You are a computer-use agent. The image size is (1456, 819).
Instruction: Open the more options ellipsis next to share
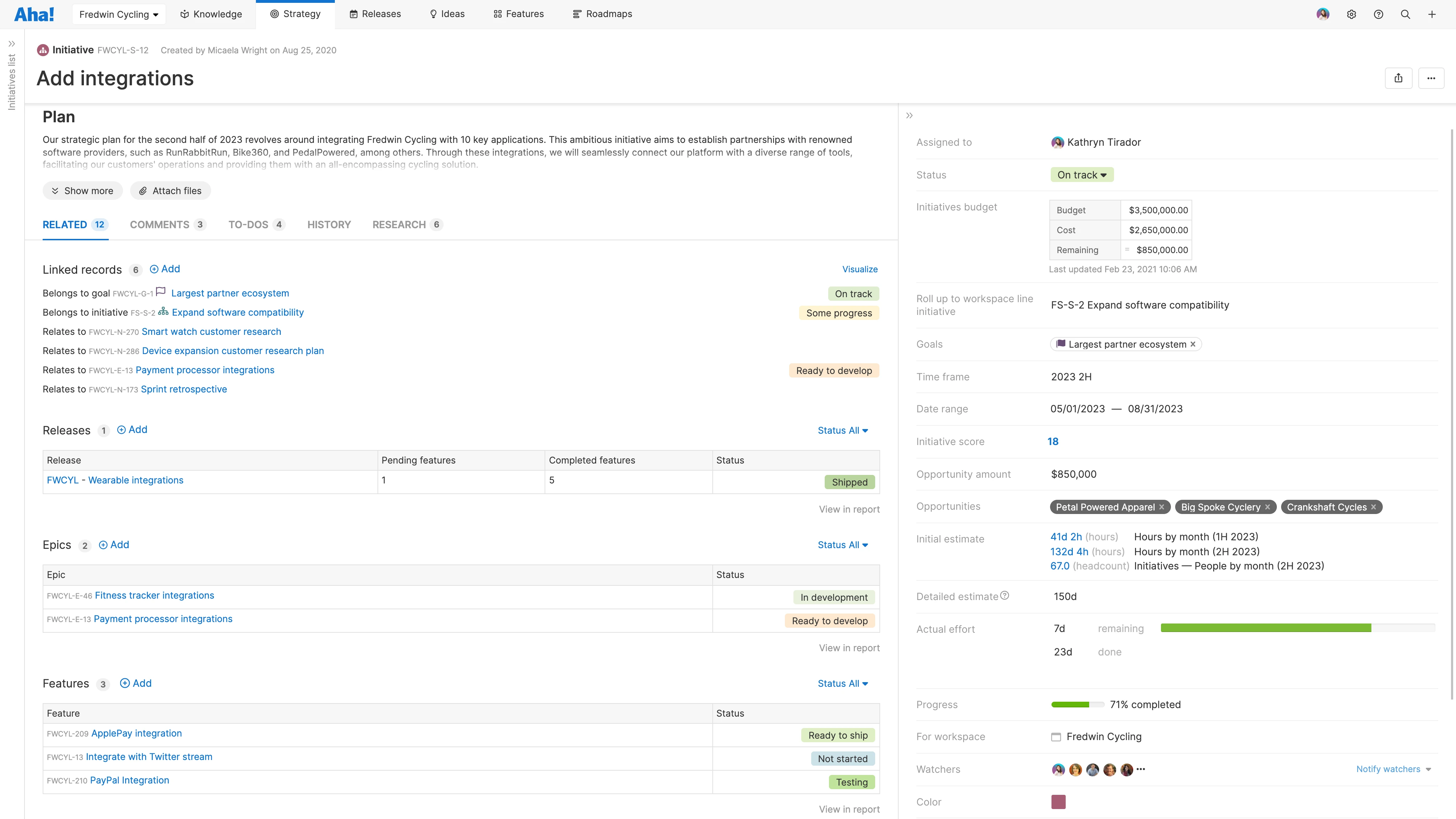click(1431, 78)
